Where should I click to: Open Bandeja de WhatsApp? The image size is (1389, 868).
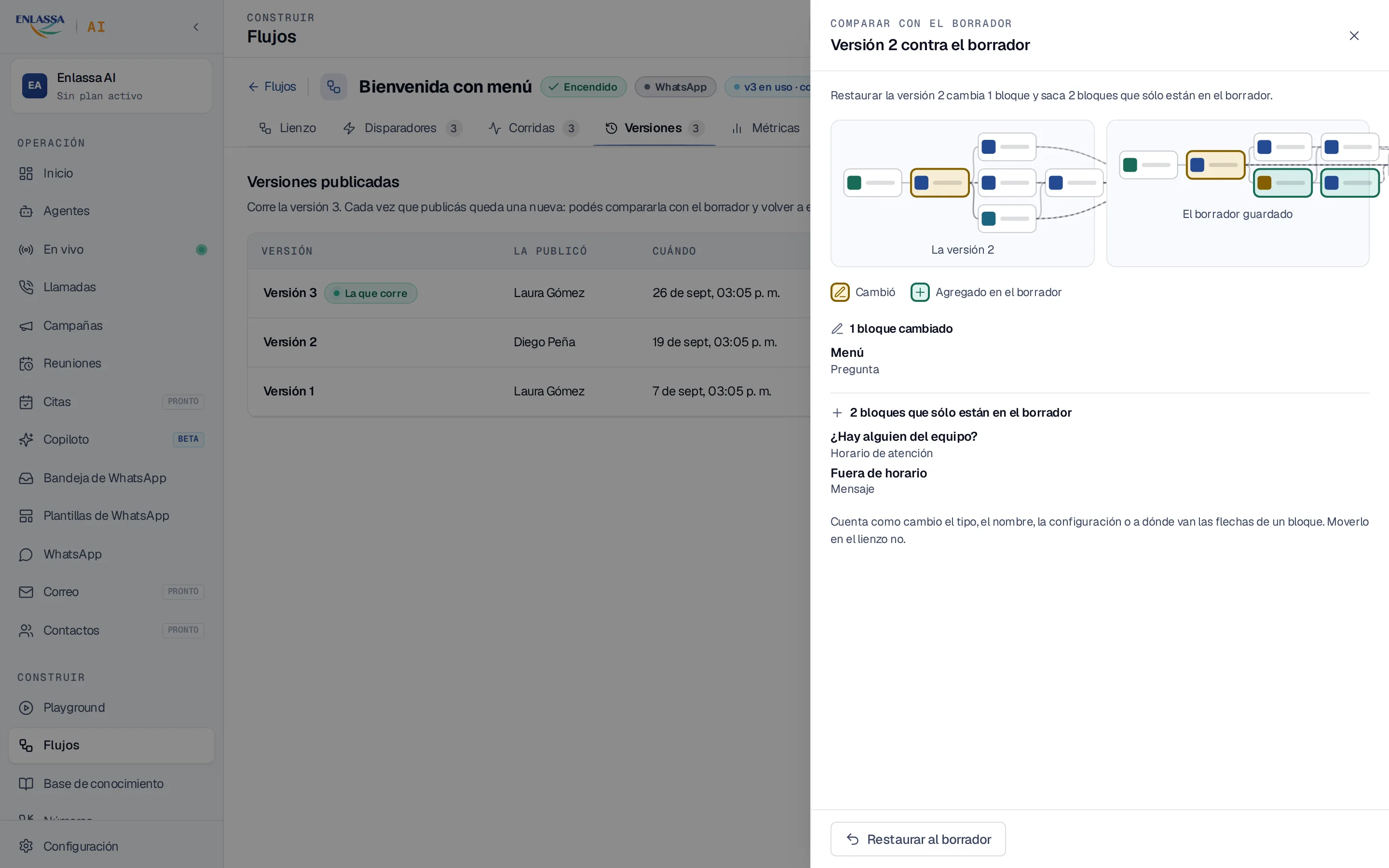[x=111, y=477]
